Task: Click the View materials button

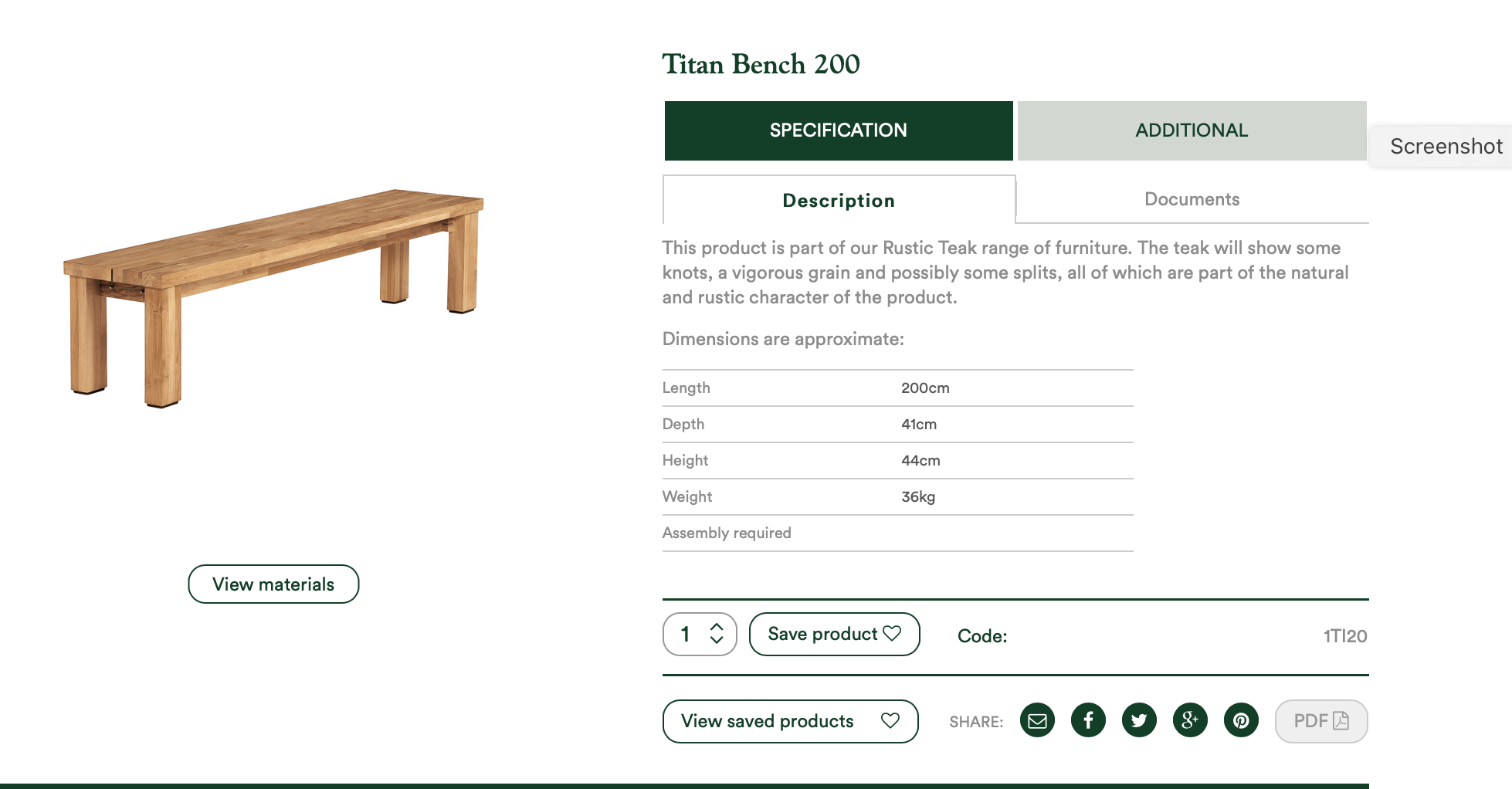Action: click(273, 584)
